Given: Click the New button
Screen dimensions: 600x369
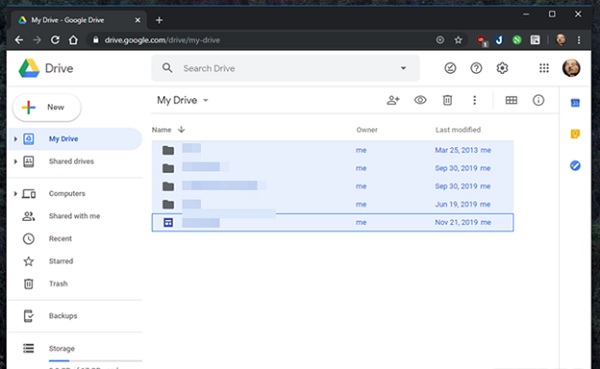Looking at the screenshot, I should point(47,108).
